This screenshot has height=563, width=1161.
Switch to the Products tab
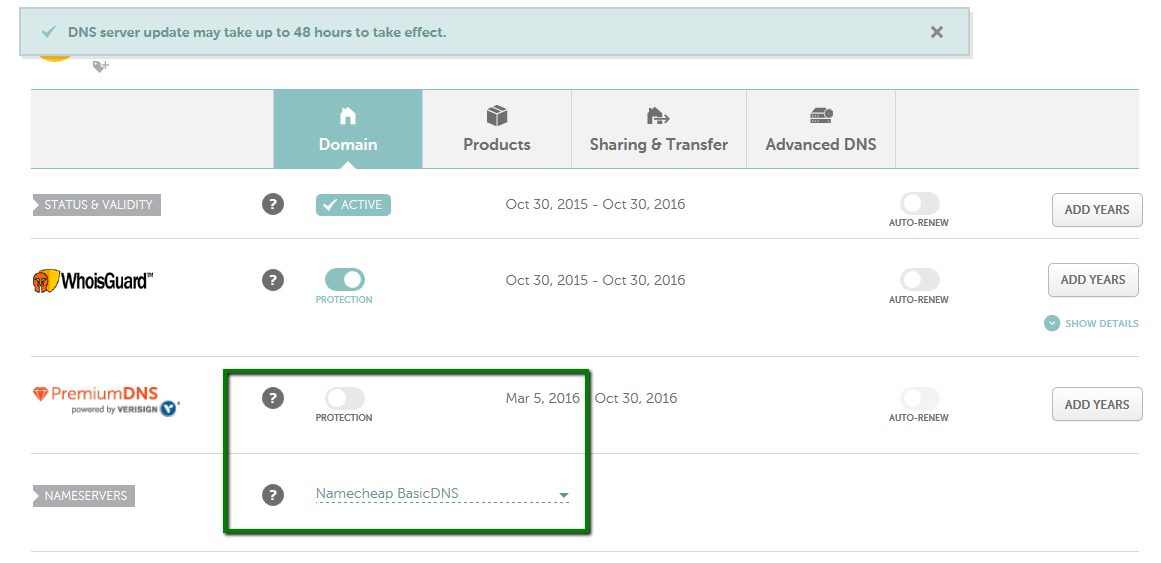coord(497,129)
